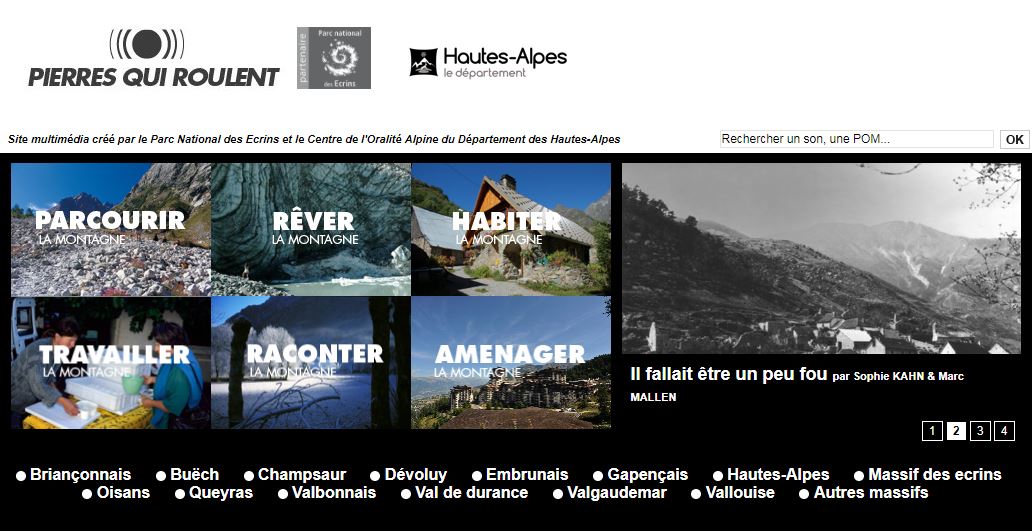Select the Rêver la montagne tile
1032x531 pixels.
pos(311,229)
